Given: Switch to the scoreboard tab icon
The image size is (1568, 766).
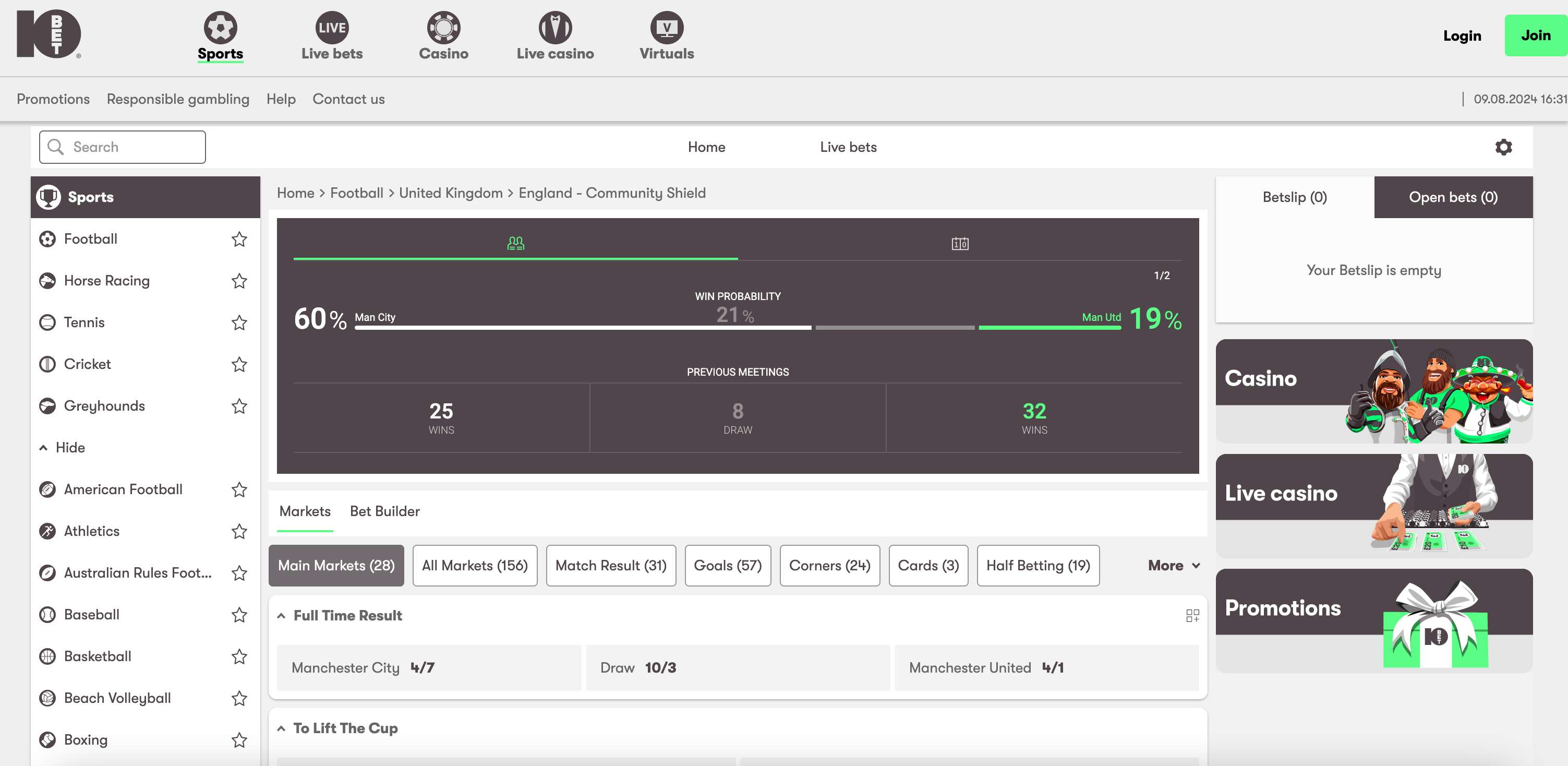Looking at the screenshot, I should [x=960, y=244].
